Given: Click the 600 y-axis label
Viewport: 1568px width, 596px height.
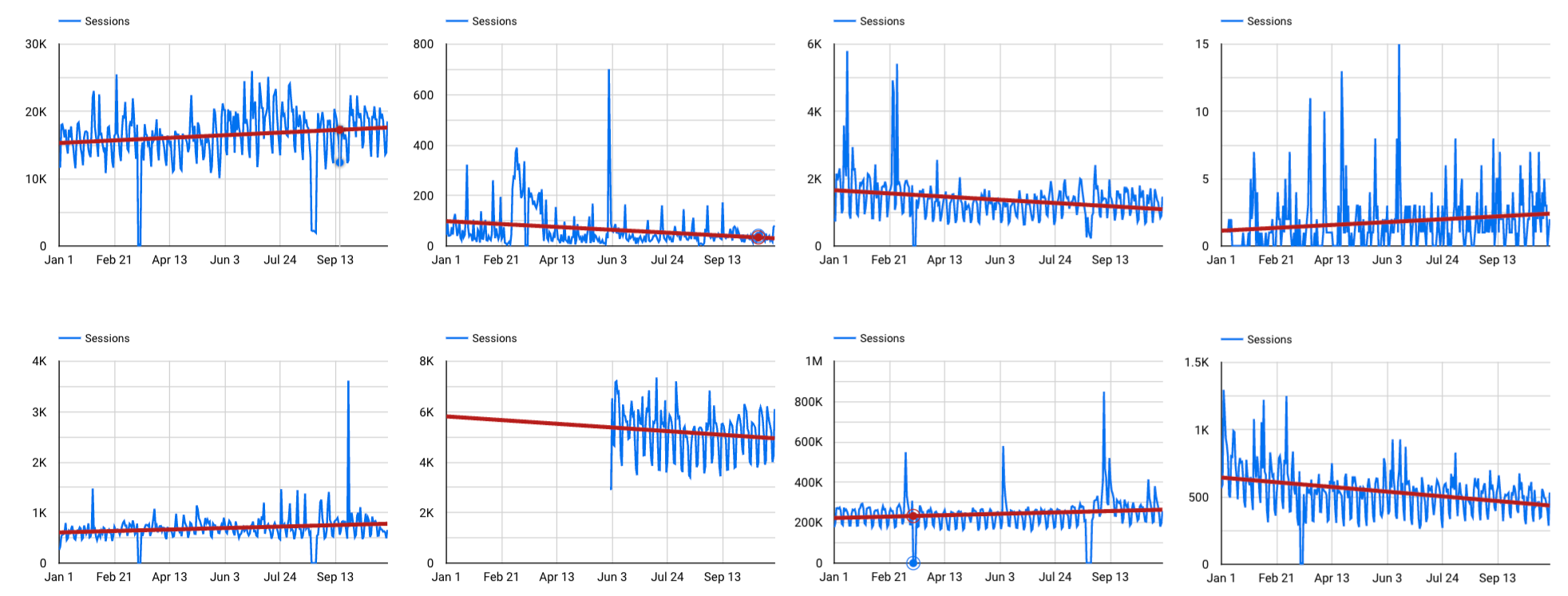Looking at the screenshot, I should (424, 95).
